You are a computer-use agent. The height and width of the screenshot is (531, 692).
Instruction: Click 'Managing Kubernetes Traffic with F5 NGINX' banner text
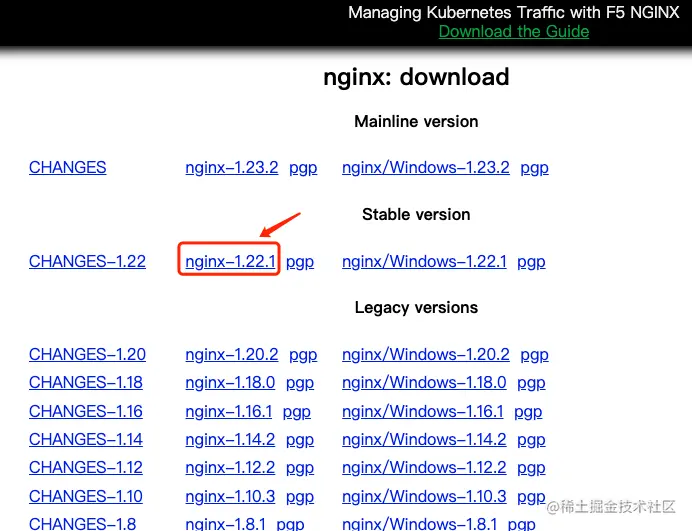(514, 12)
